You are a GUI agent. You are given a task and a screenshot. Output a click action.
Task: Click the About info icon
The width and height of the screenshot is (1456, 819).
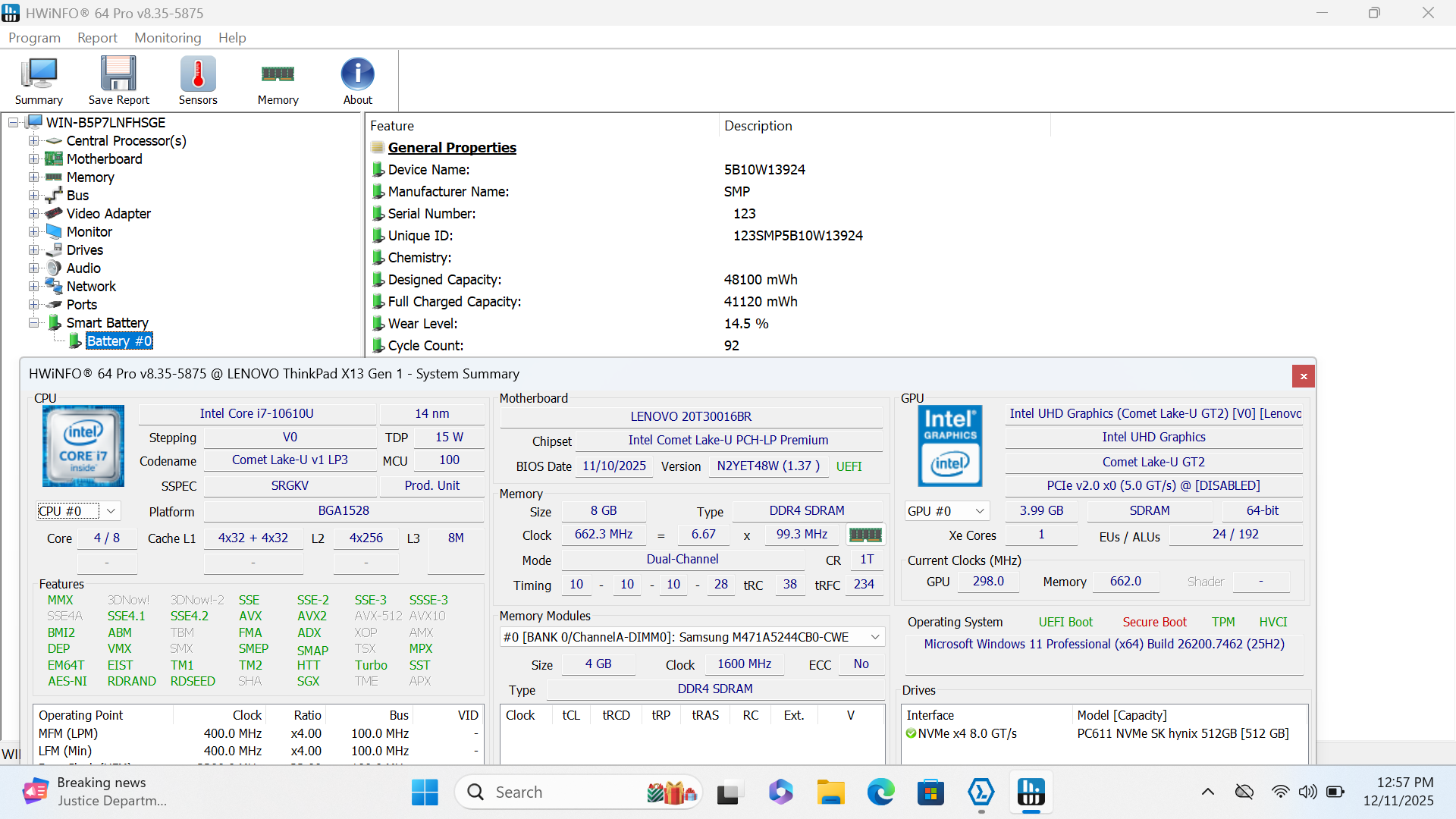[357, 74]
